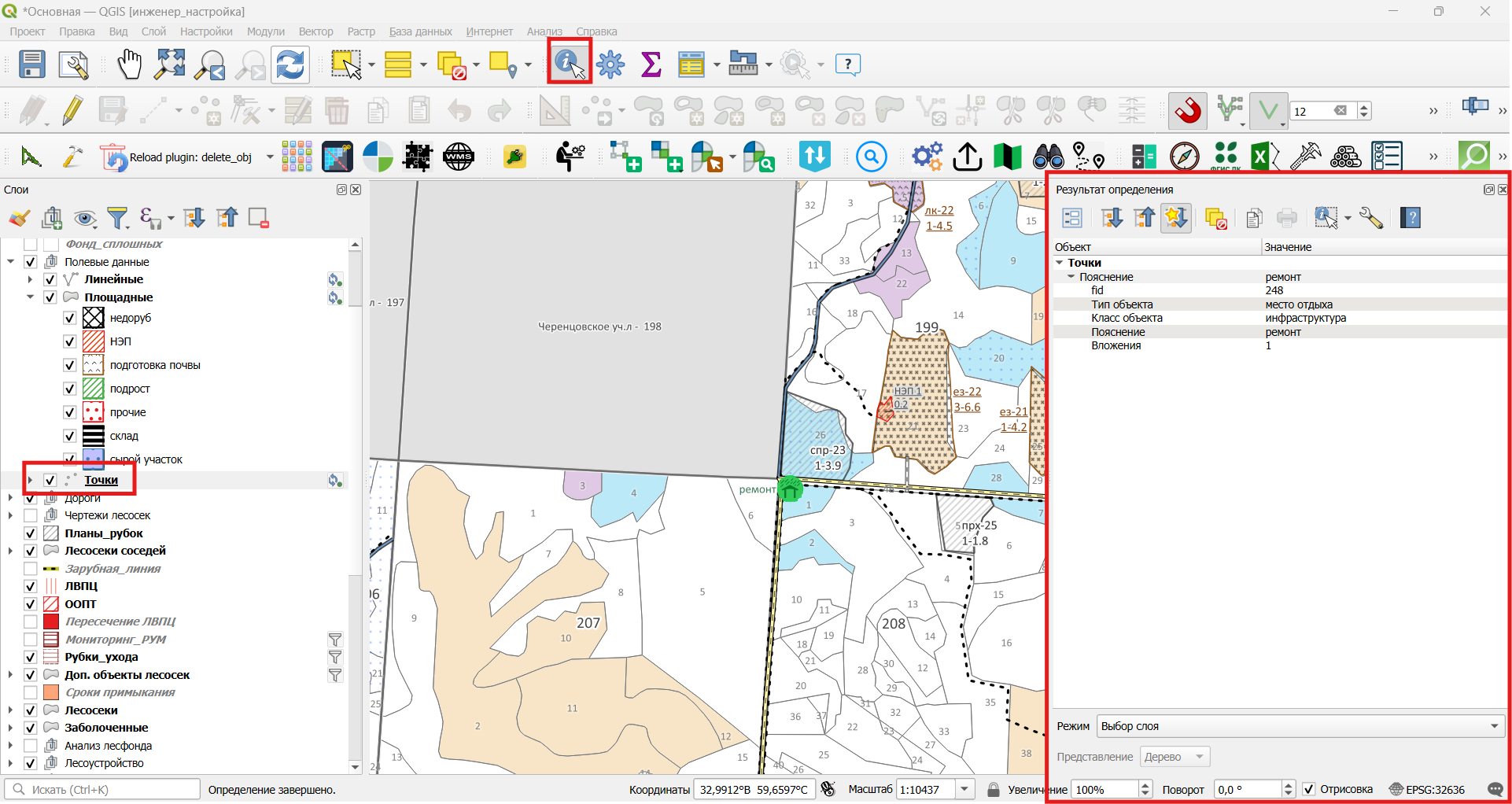Enable the Чертежи лесосек layer checkbox

click(x=31, y=515)
